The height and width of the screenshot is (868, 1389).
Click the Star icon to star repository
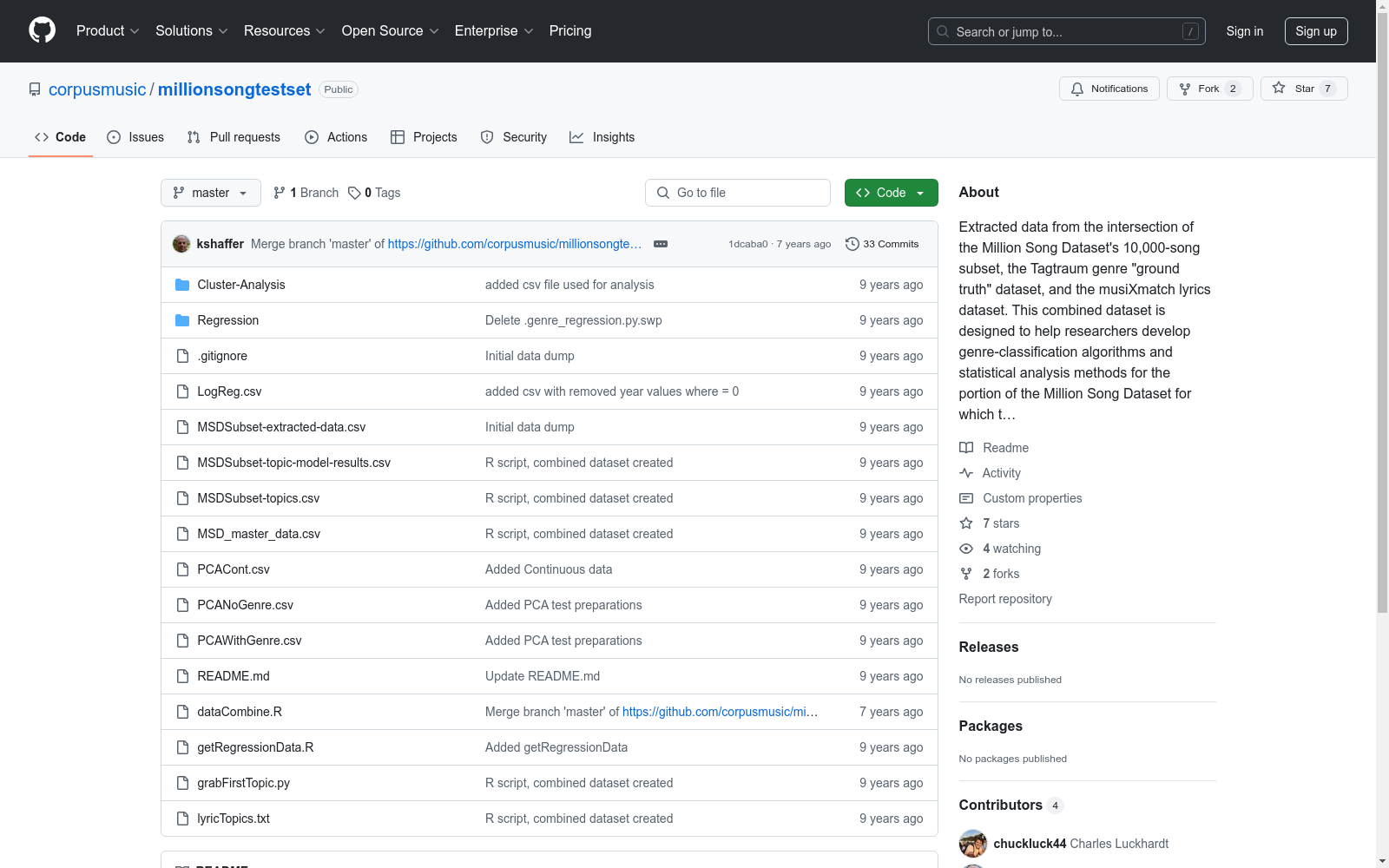[x=1279, y=88]
